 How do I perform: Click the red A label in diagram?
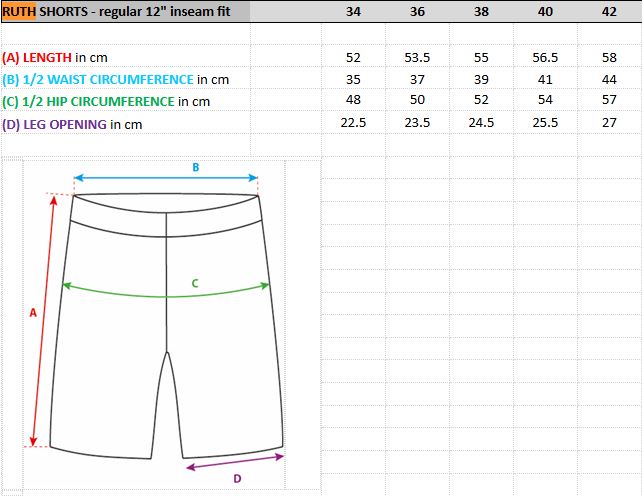click(x=33, y=313)
